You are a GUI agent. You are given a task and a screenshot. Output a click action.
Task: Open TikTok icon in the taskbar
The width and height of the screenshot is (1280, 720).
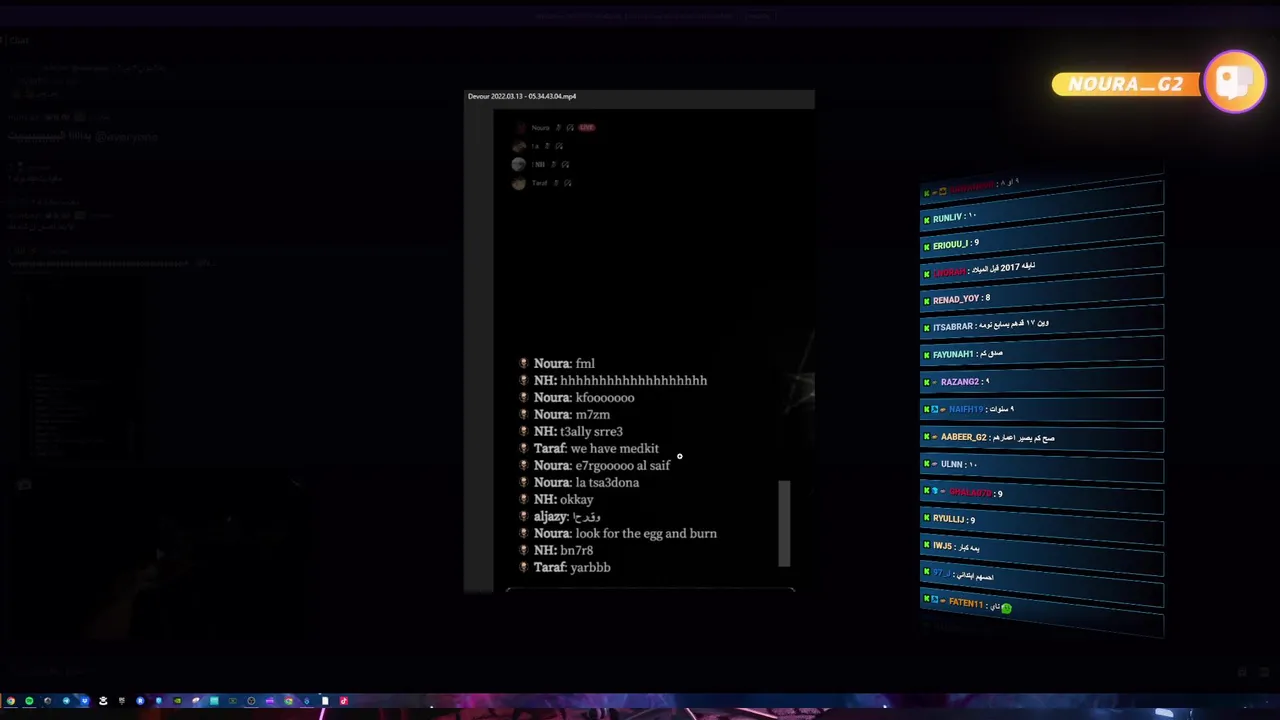[344, 701]
